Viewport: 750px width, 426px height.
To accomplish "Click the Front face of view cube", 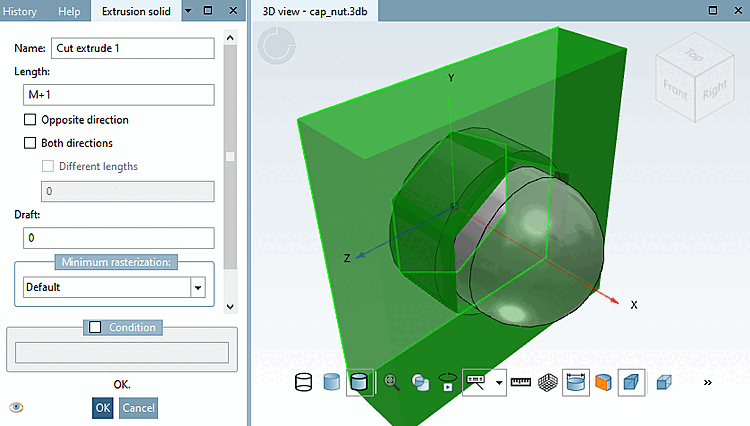I will [x=675, y=89].
